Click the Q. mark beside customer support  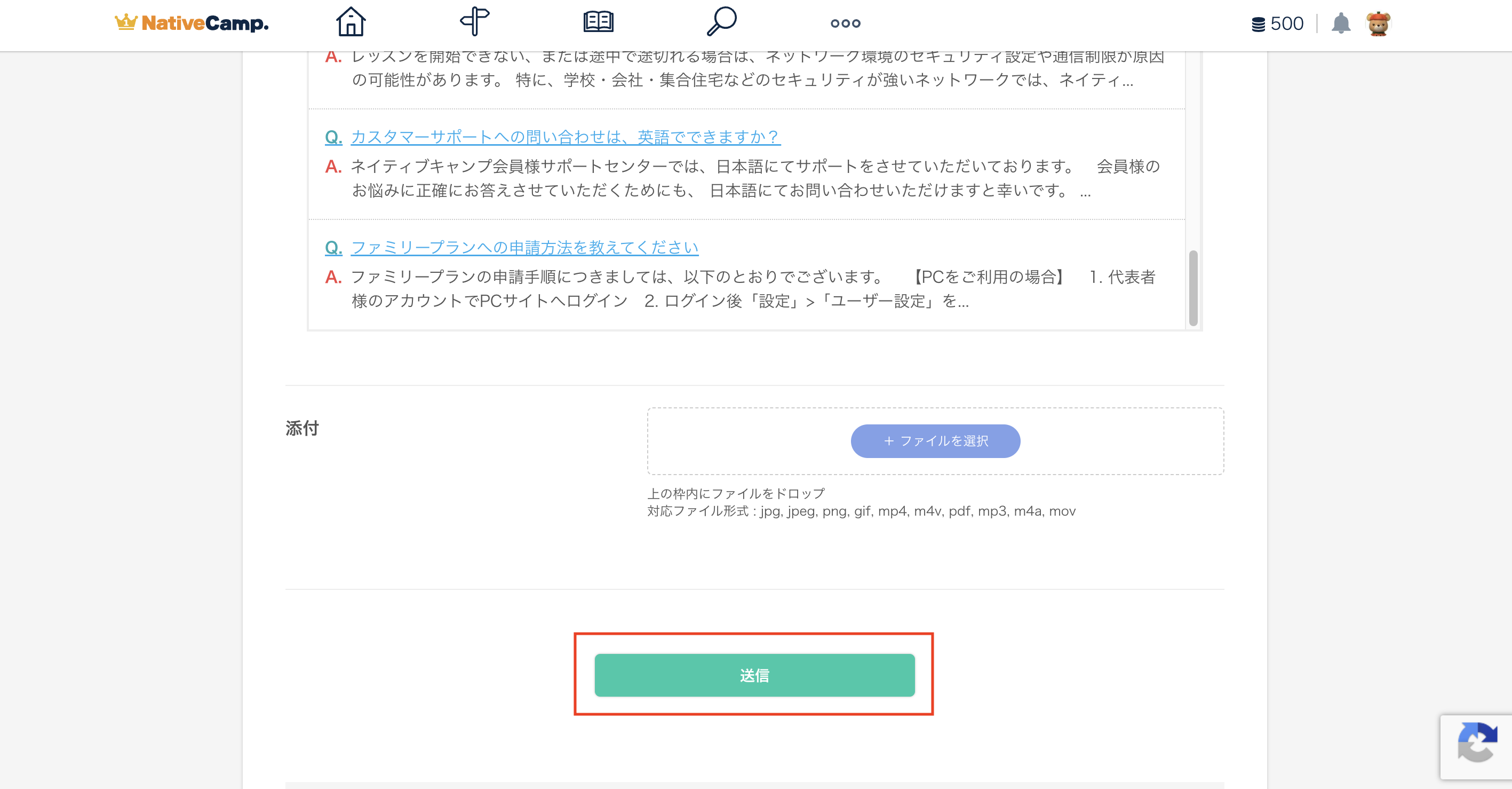[333, 137]
